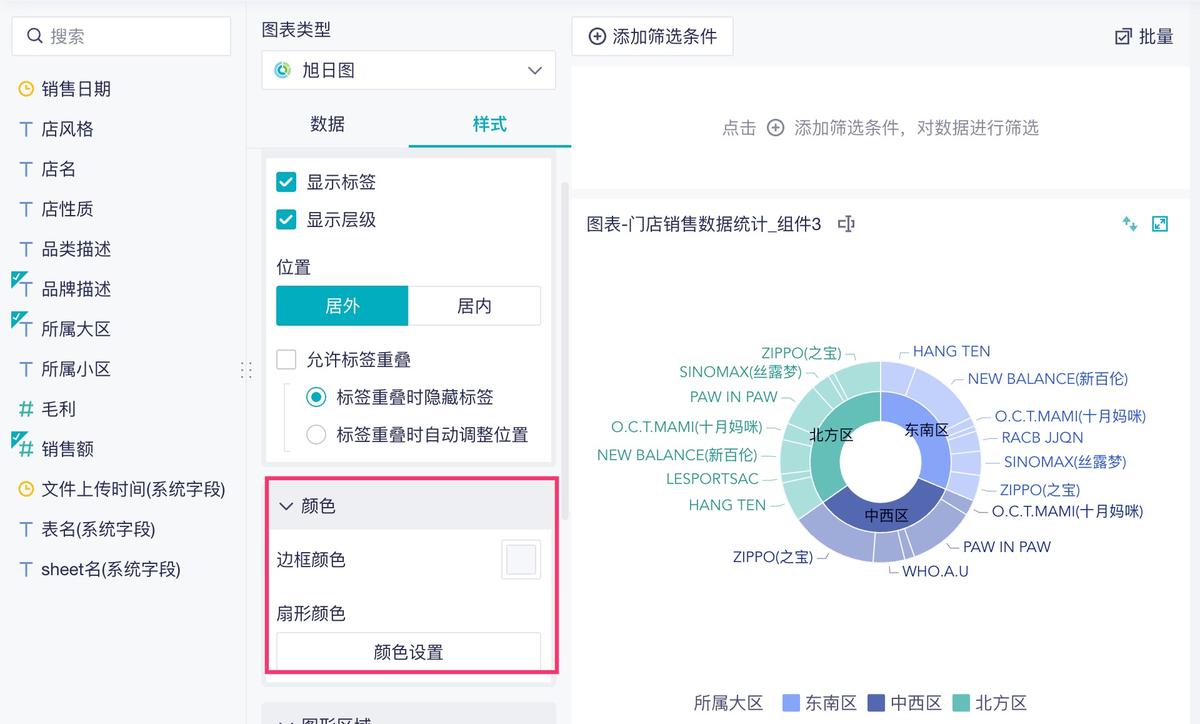Click the rename icon beside the chart title
Viewport: 1200px width, 724px height.
(845, 224)
